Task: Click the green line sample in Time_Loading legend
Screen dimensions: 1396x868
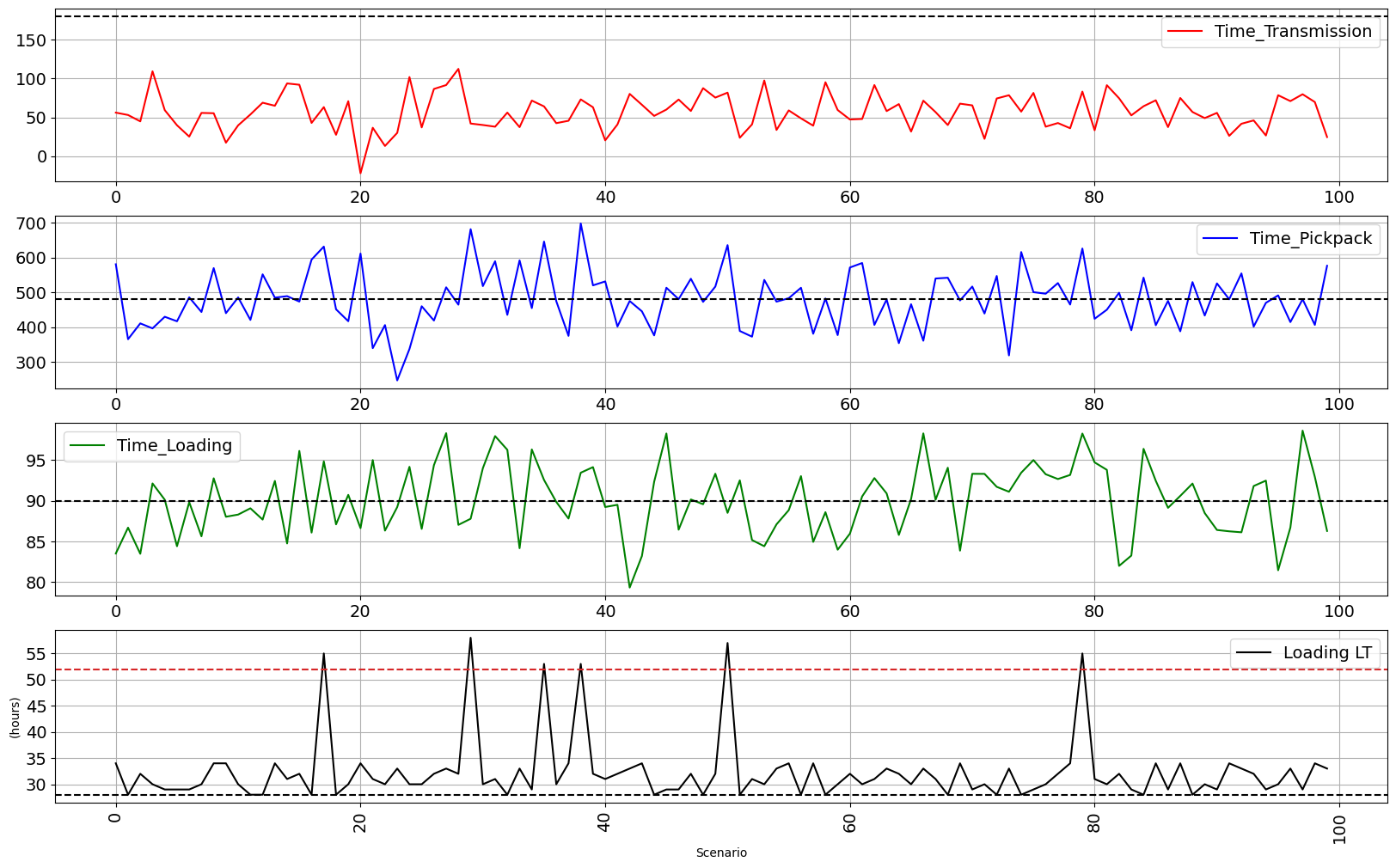Action: pyautogui.click(x=89, y=446)
